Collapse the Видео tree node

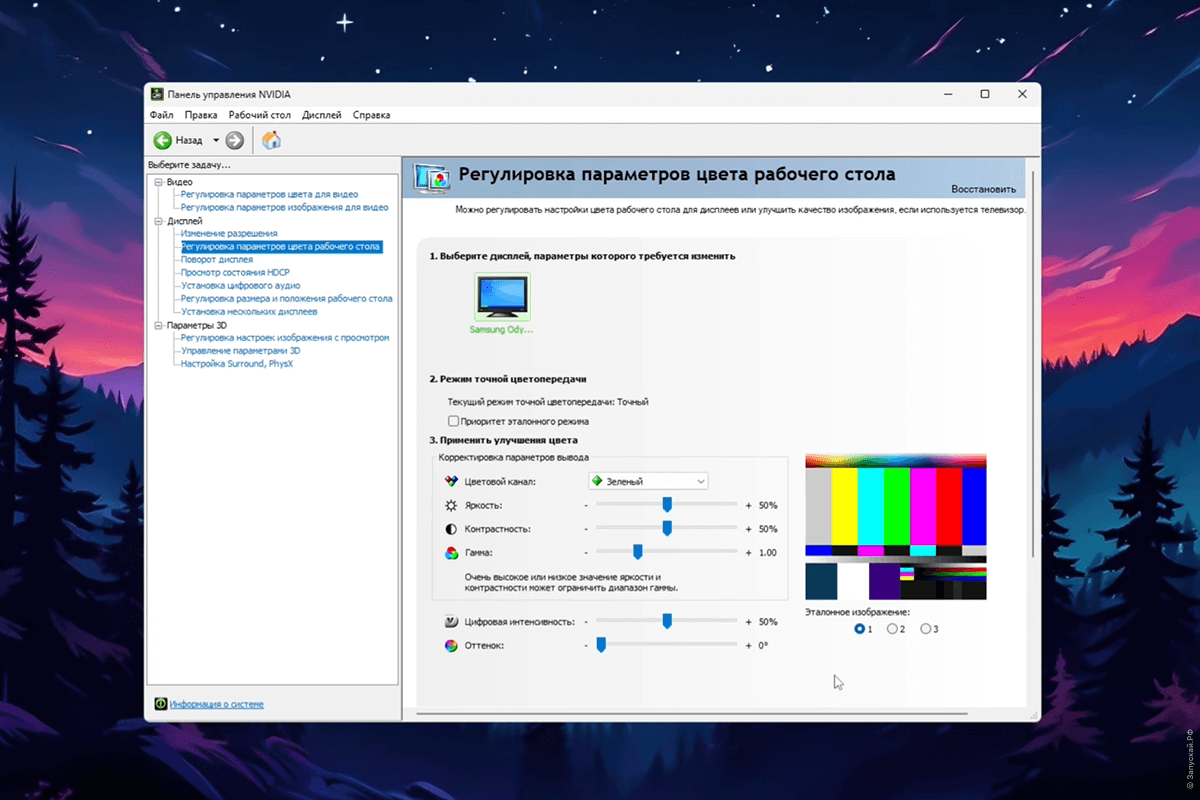click(158, 182)
